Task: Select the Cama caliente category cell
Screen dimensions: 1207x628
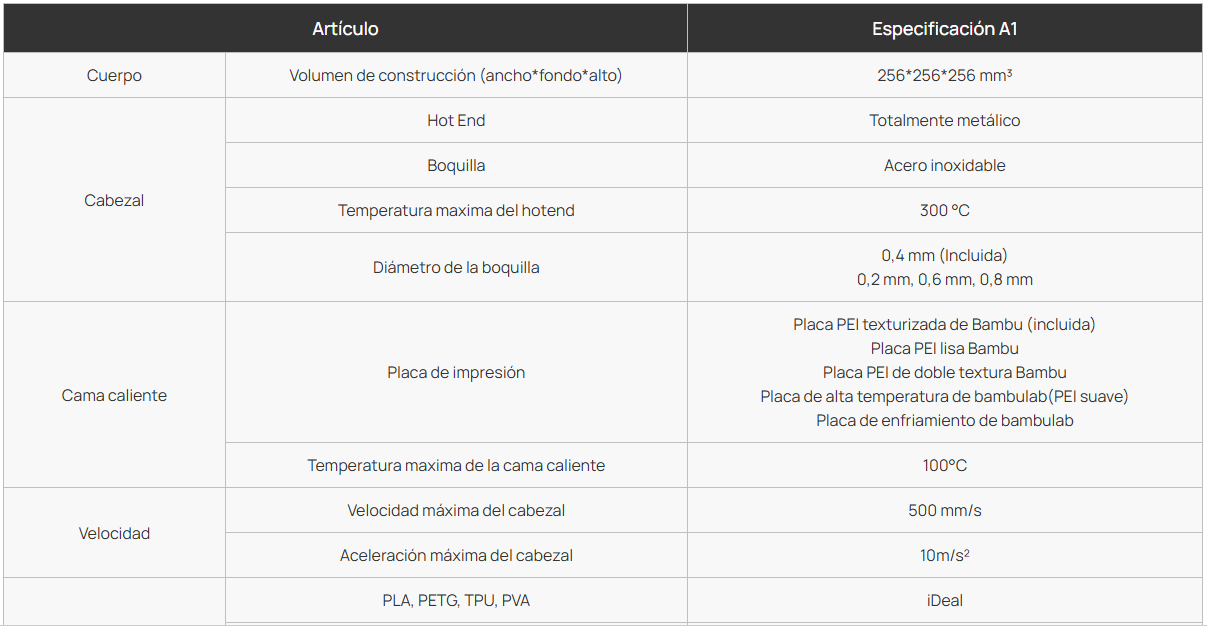Action: [x=114, y=395]
